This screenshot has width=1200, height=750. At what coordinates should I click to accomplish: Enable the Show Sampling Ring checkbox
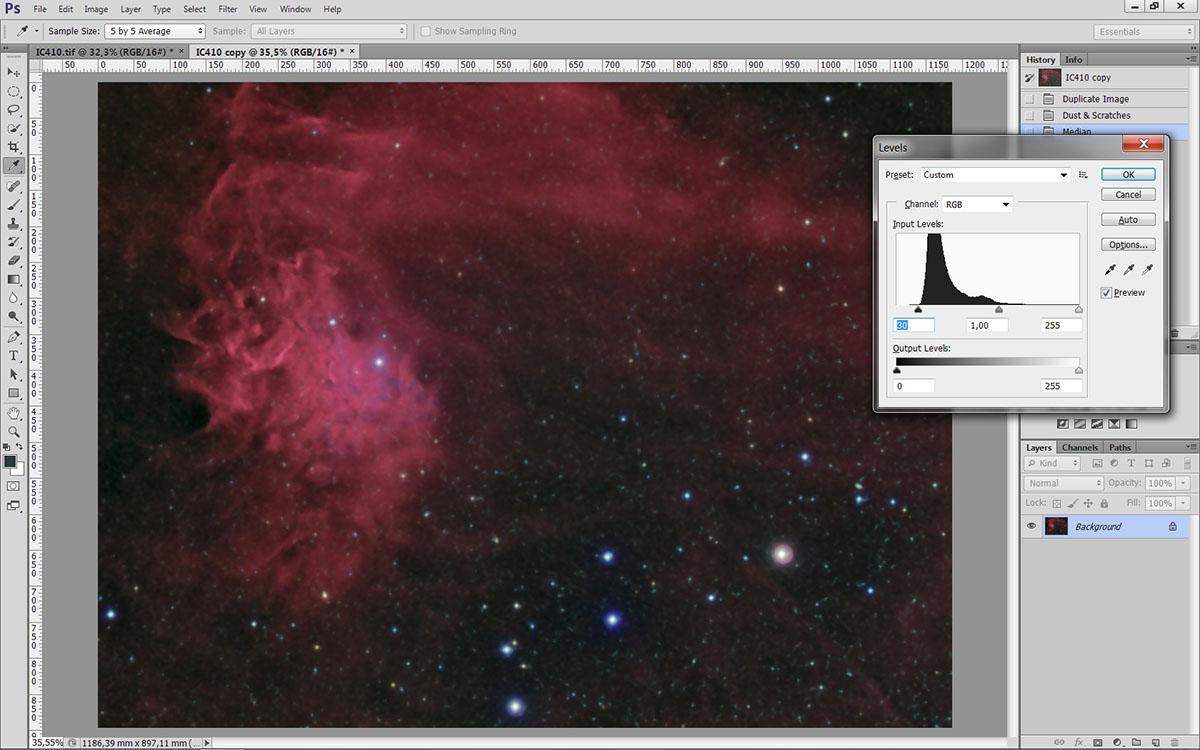(425, 31)
